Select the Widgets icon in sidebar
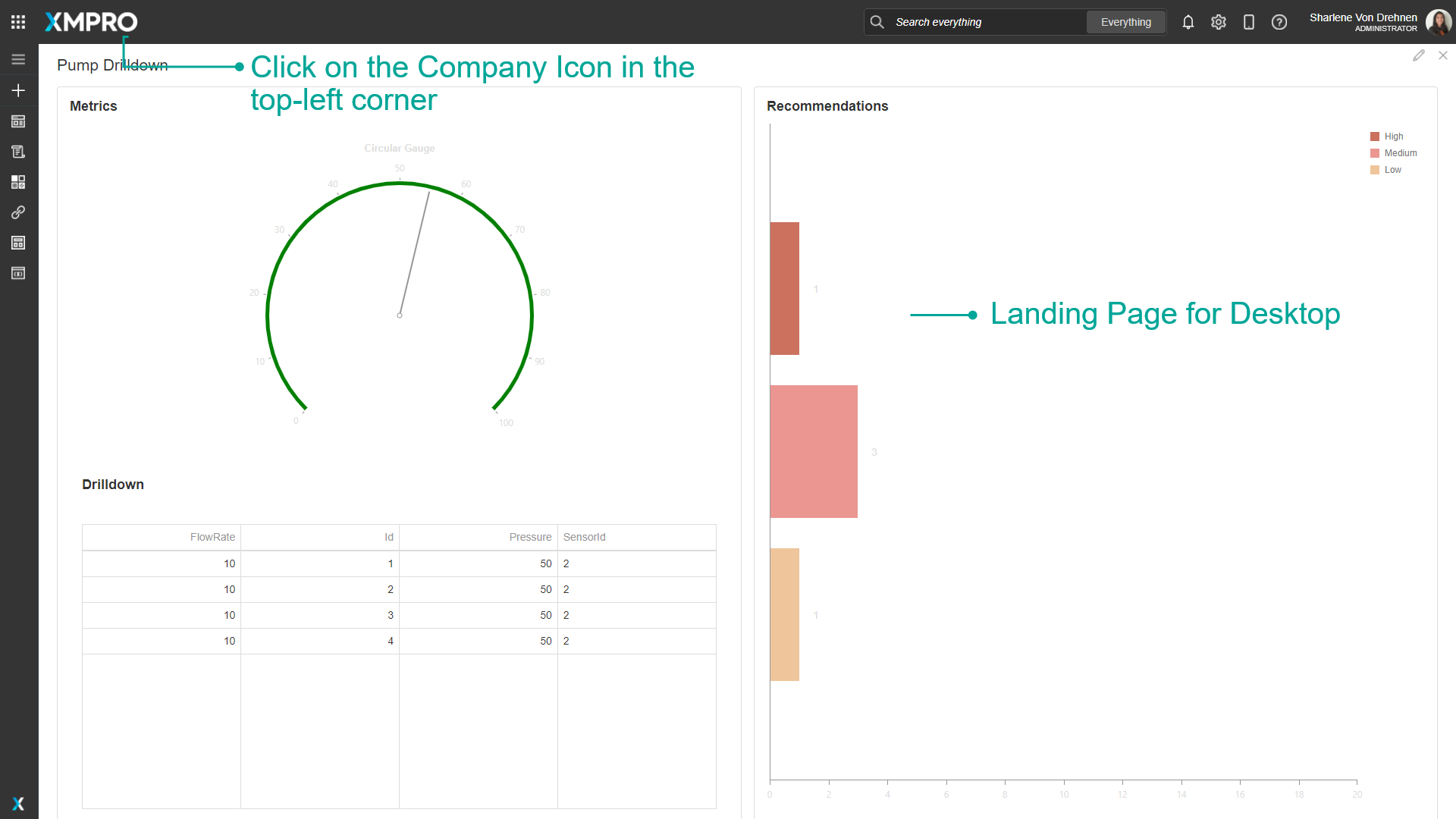This screenshot has width=1456, height=819. pos(17,181)
